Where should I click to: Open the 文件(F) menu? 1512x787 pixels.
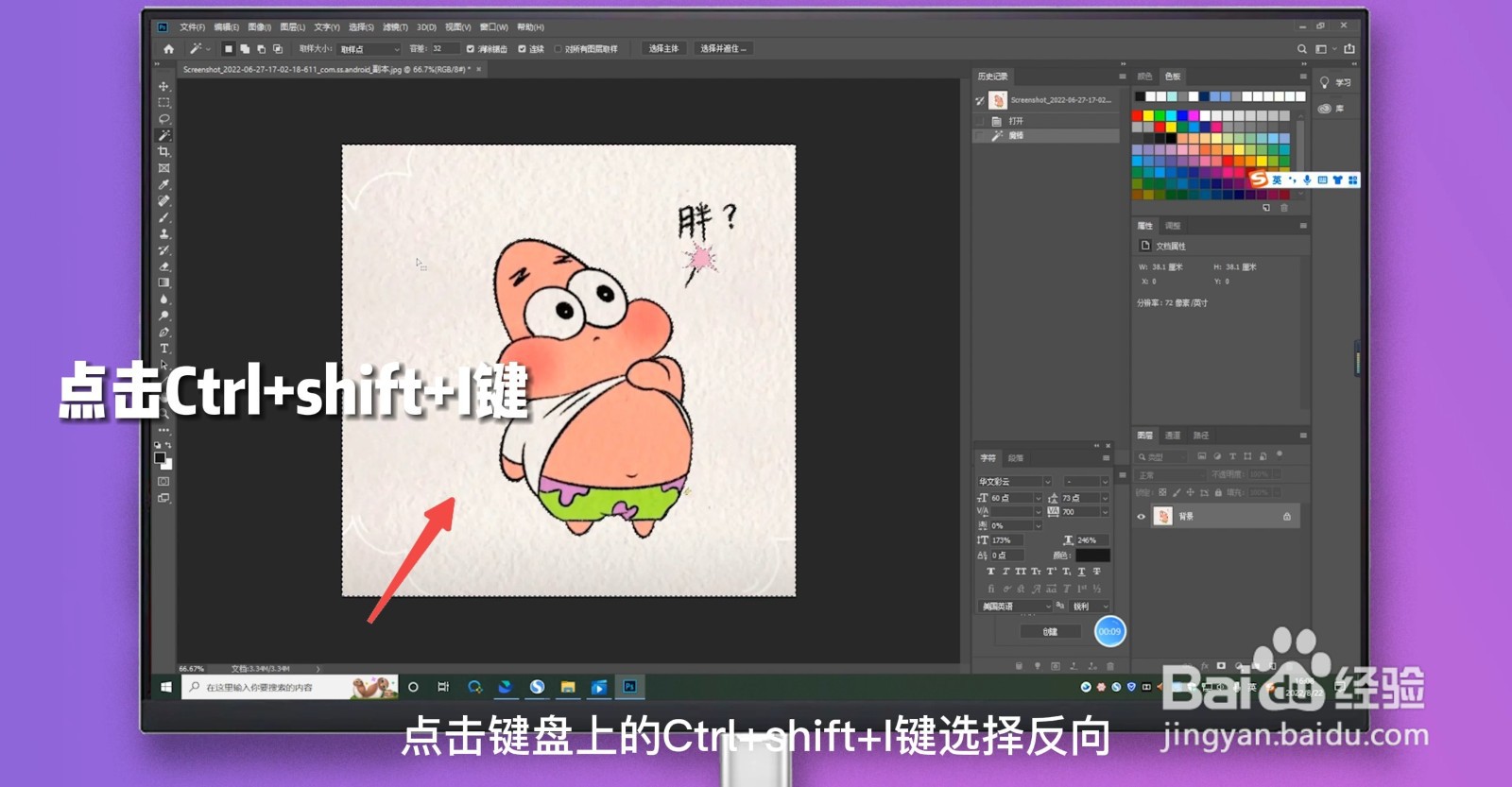(192, 27)
